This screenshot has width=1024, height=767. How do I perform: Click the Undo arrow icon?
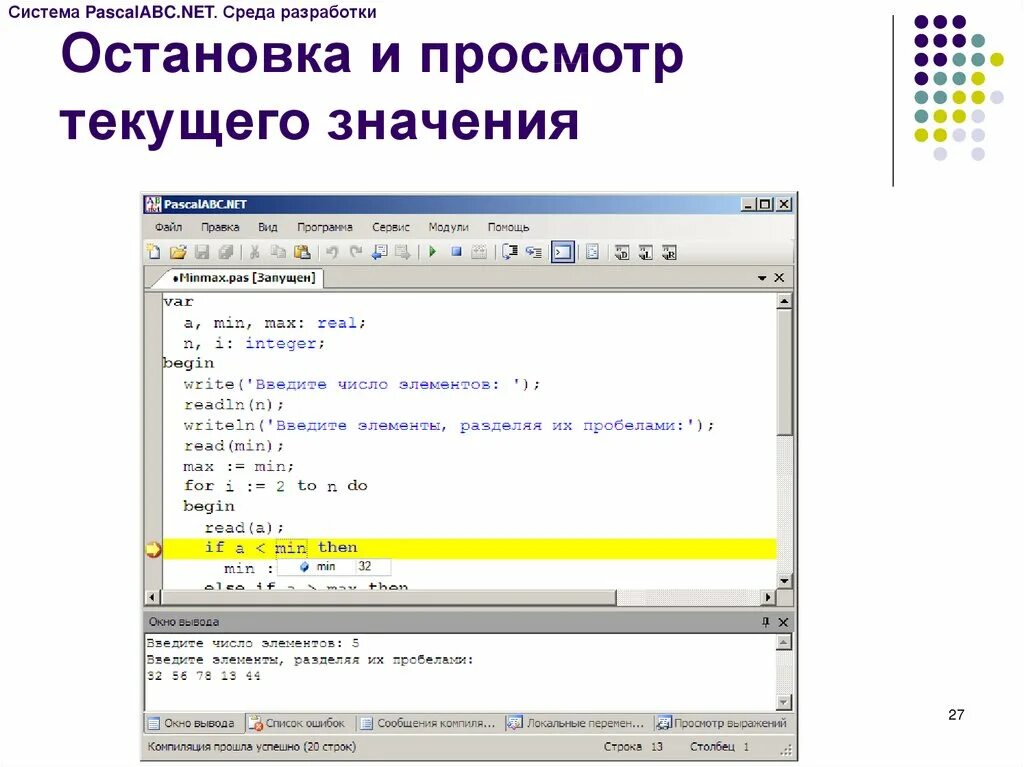332,252
